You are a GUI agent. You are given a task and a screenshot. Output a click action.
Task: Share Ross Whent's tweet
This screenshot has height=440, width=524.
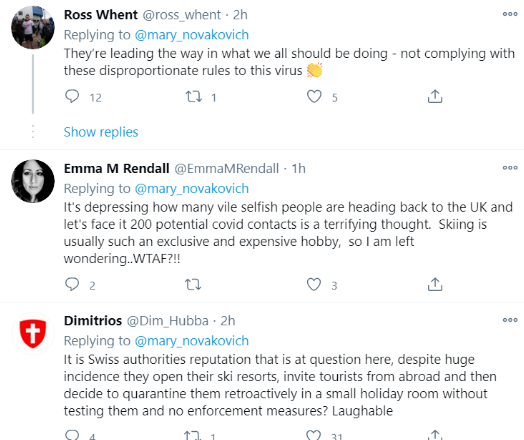(435, 96)
